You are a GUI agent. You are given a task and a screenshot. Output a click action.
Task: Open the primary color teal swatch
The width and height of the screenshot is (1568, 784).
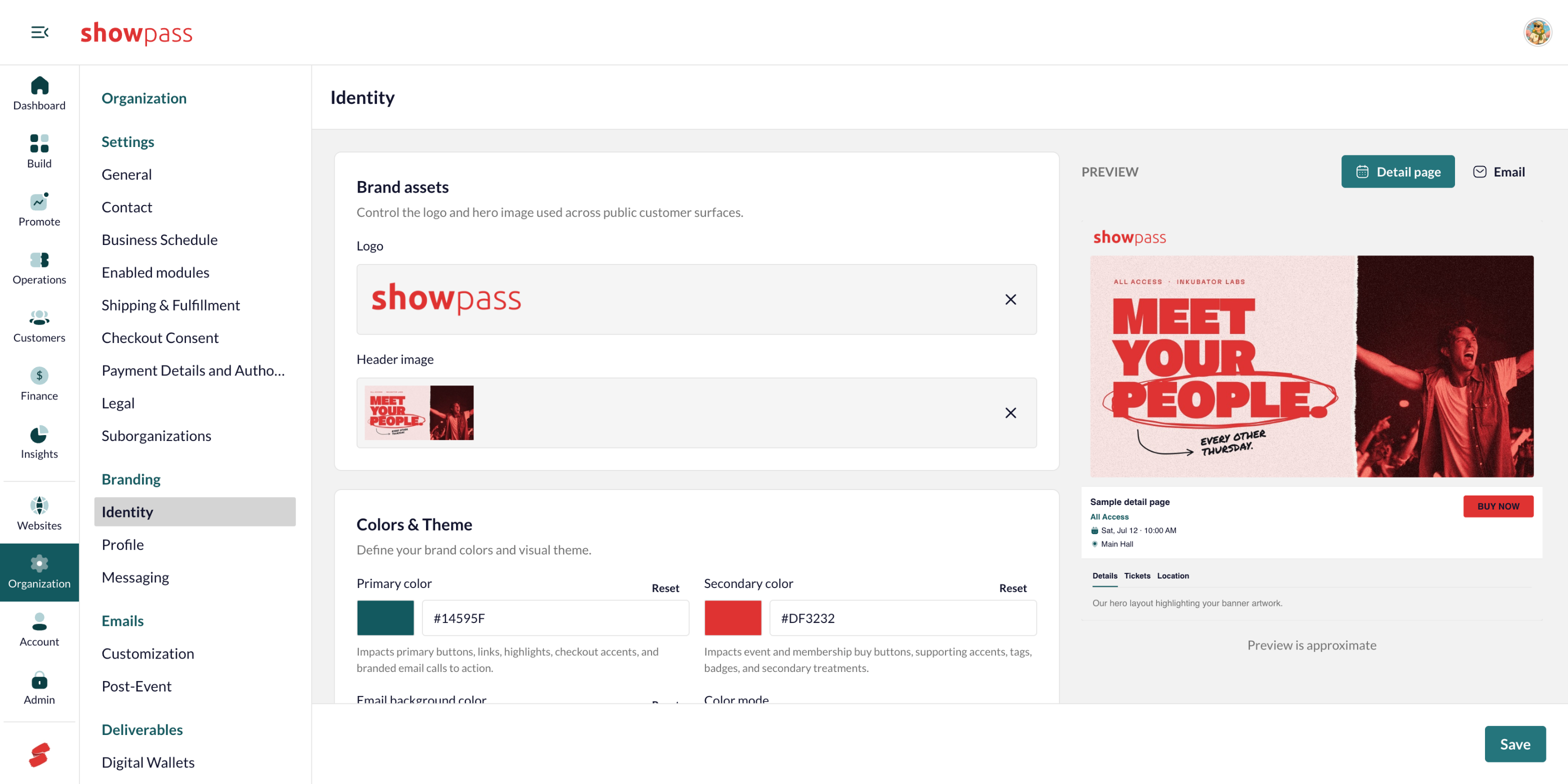pos(385,618)
